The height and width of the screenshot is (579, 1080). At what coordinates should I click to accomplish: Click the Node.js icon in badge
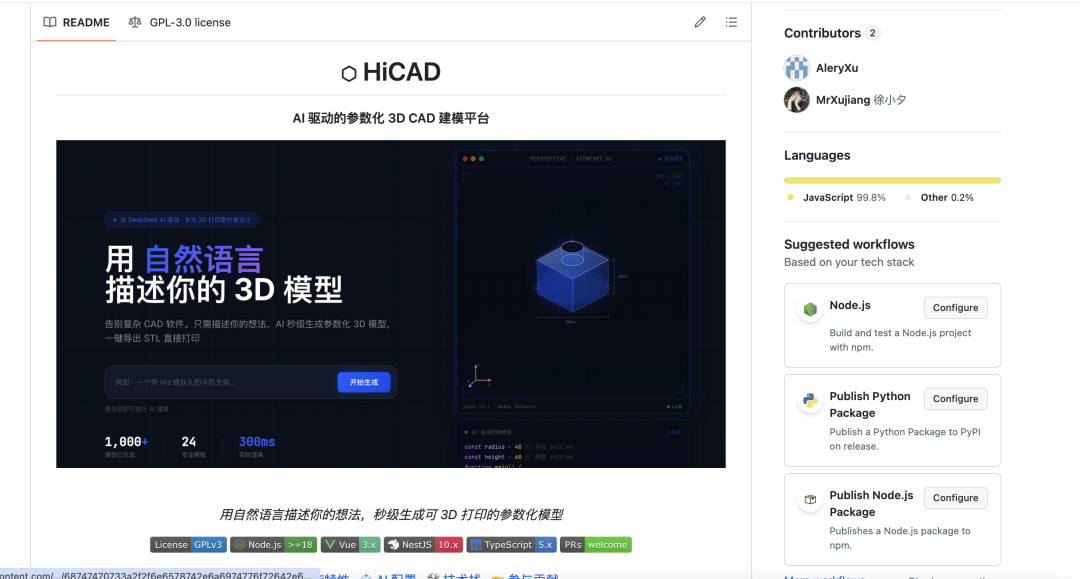(x=240, y=545)
